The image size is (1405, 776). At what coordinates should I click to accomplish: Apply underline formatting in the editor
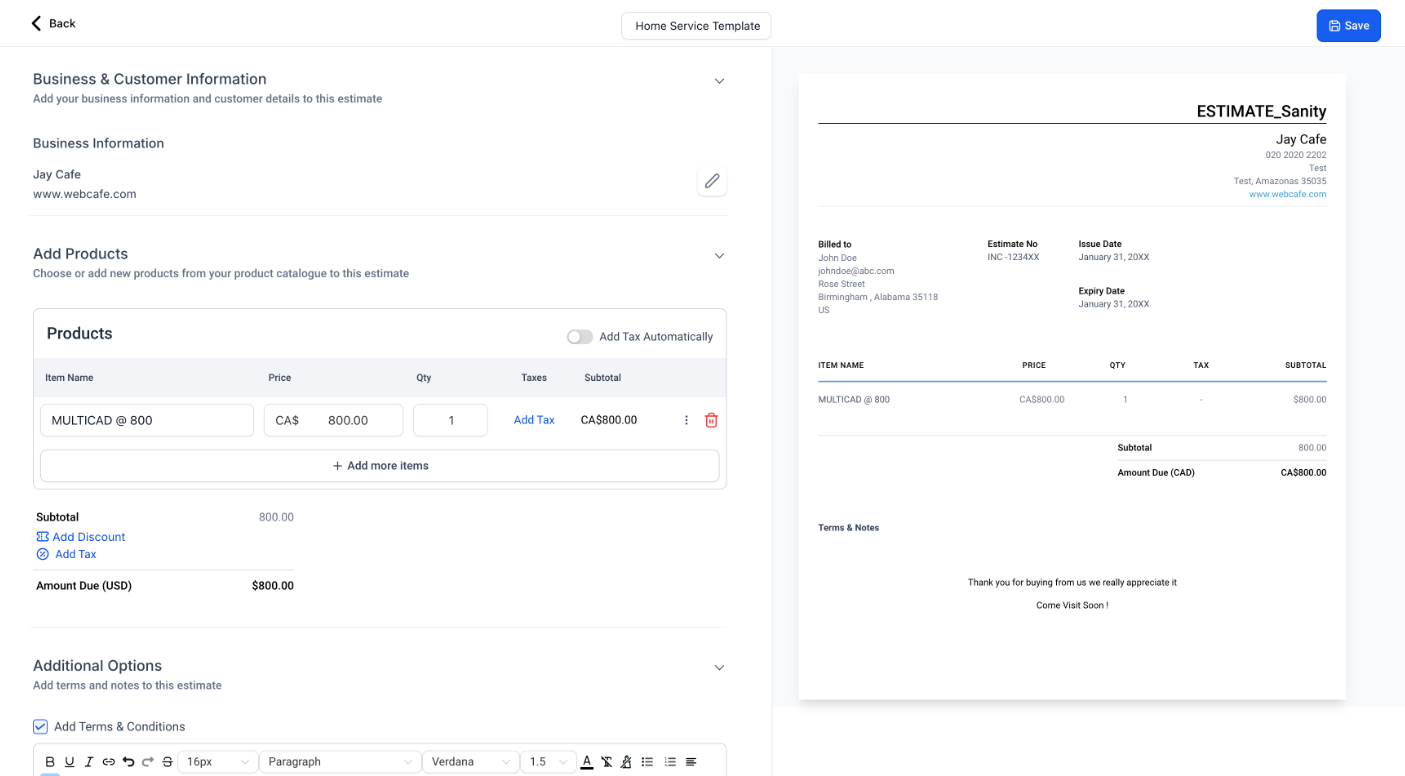[70, 762]
